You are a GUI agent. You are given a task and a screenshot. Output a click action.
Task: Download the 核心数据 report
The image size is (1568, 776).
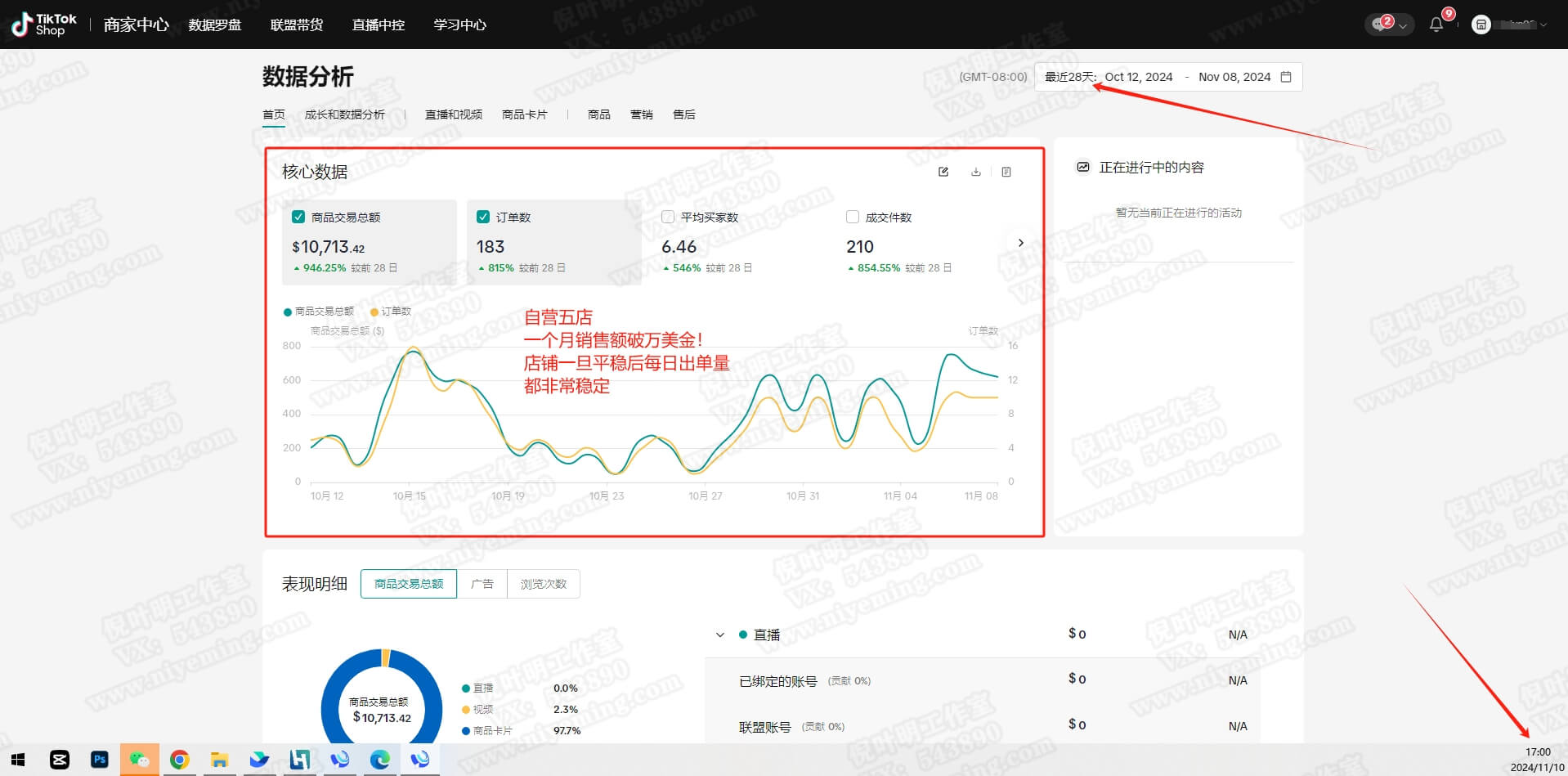pyautogui.click(x=975, y=172)
